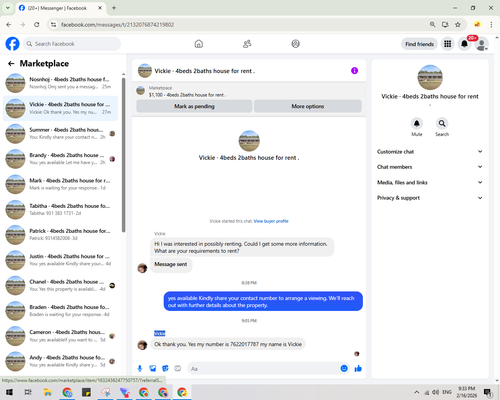This screenshot has height=400, width=500.
Task: Search in conversation with magnifier icon
Action: pyautogui.click(x=442, y=123)
